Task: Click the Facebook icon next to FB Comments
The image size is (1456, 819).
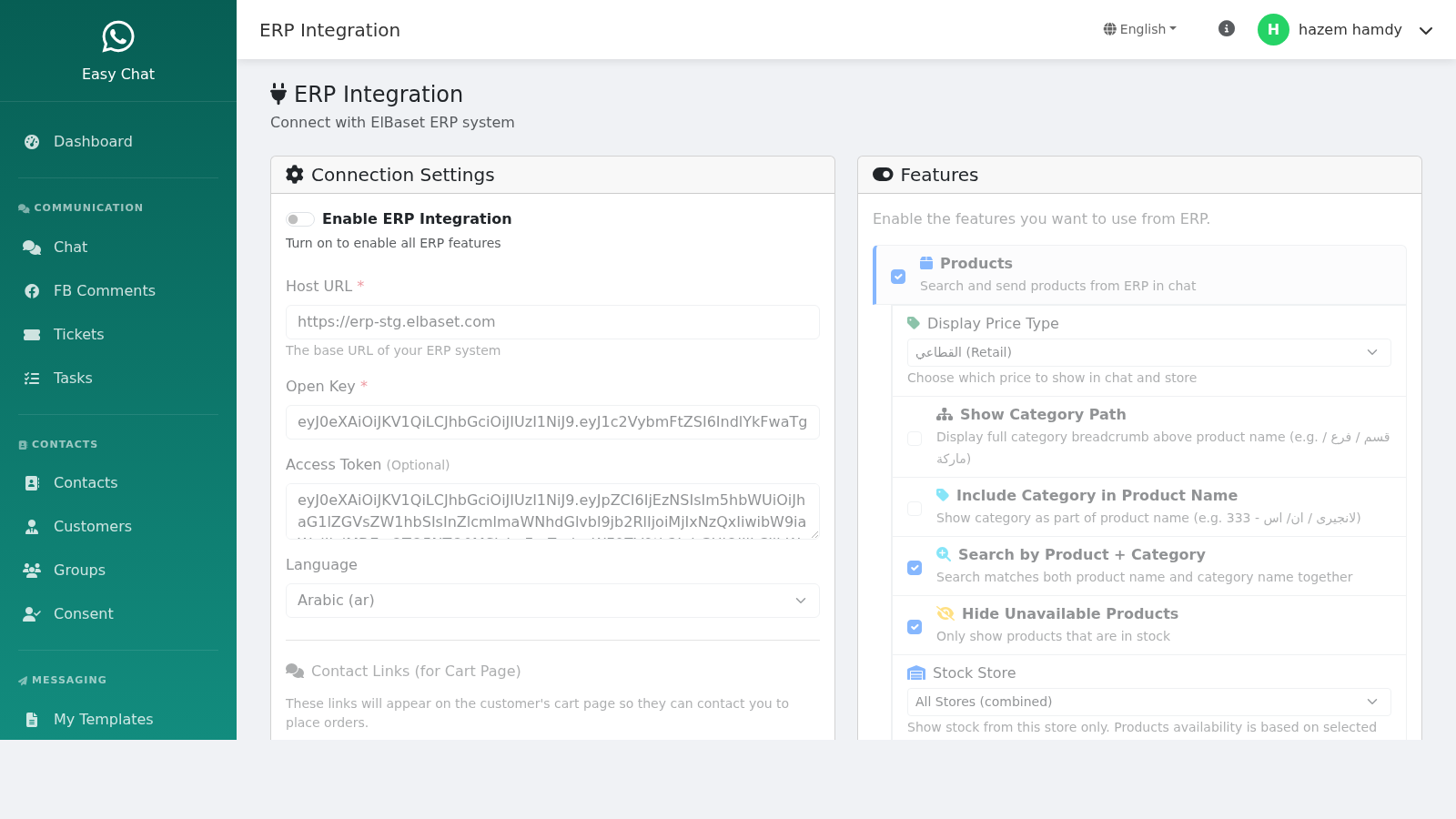Action: [x=30, y=290]
